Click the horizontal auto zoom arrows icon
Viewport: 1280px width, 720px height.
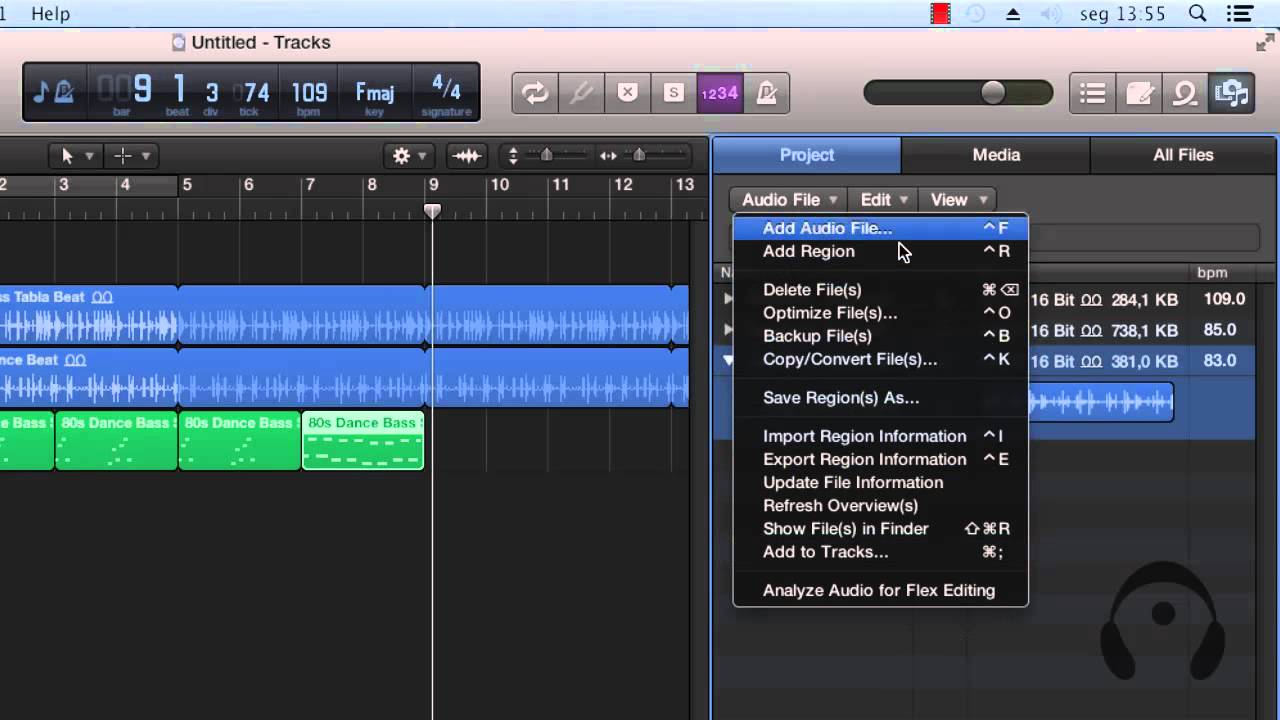(x=608, y=155)
